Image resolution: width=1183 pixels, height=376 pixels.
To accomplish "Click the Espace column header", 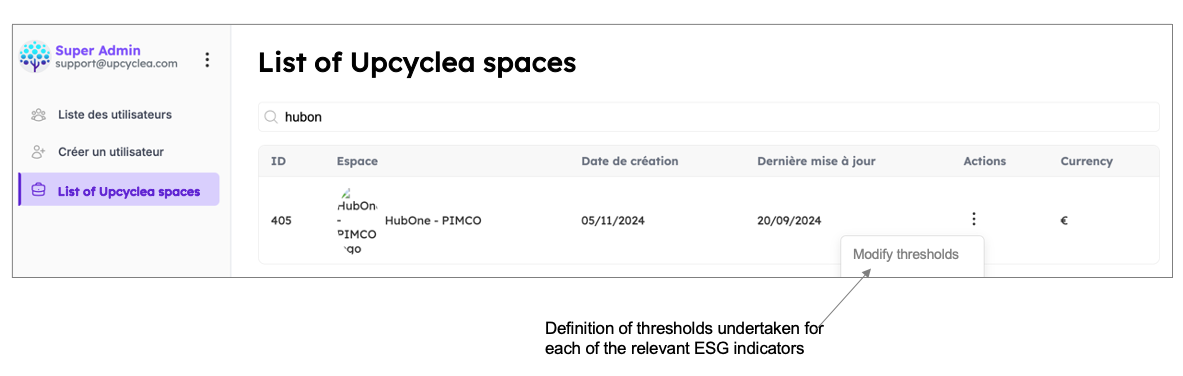I will [x=357, y=162].
